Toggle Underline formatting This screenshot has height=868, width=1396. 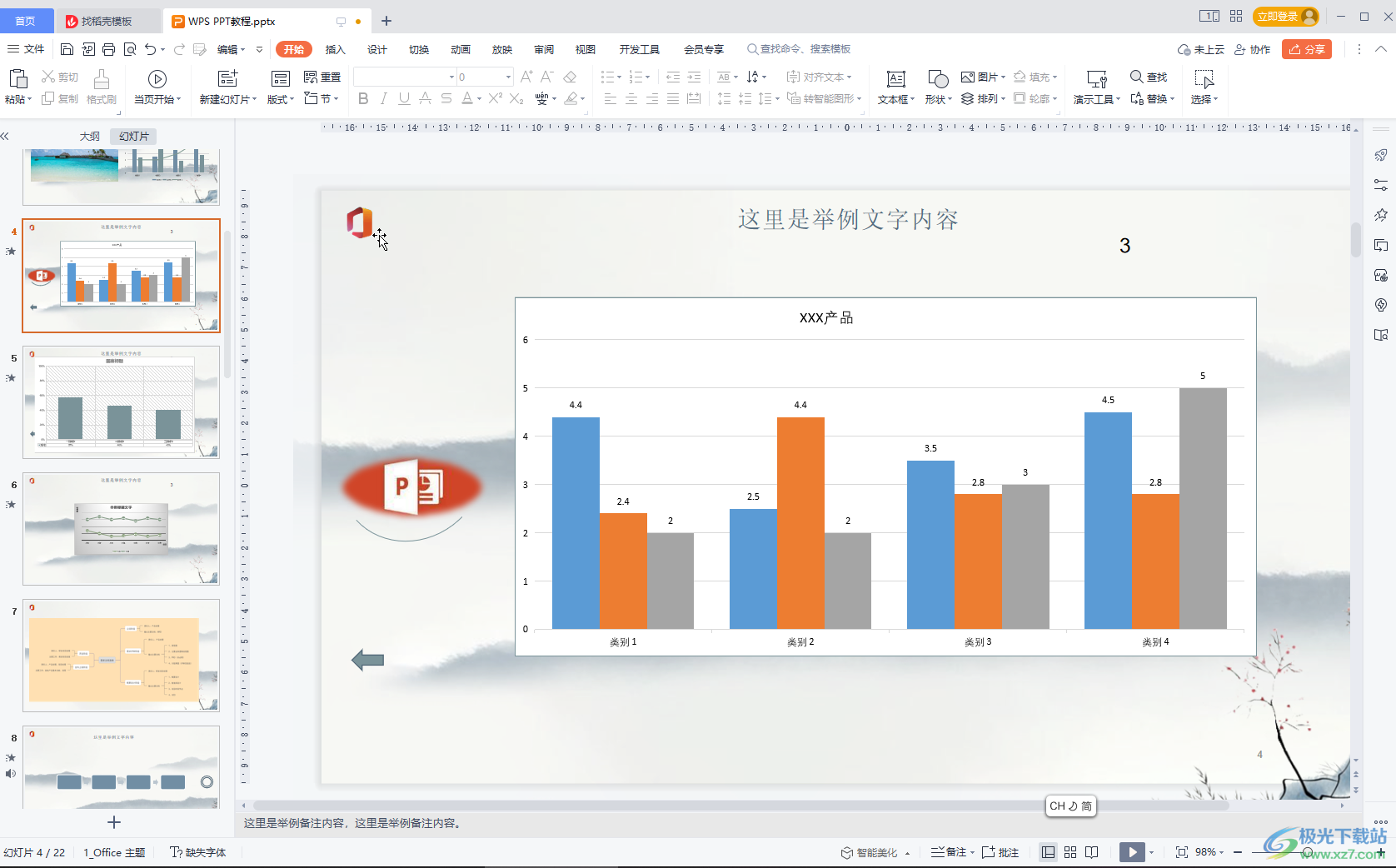tap(404, 98)
